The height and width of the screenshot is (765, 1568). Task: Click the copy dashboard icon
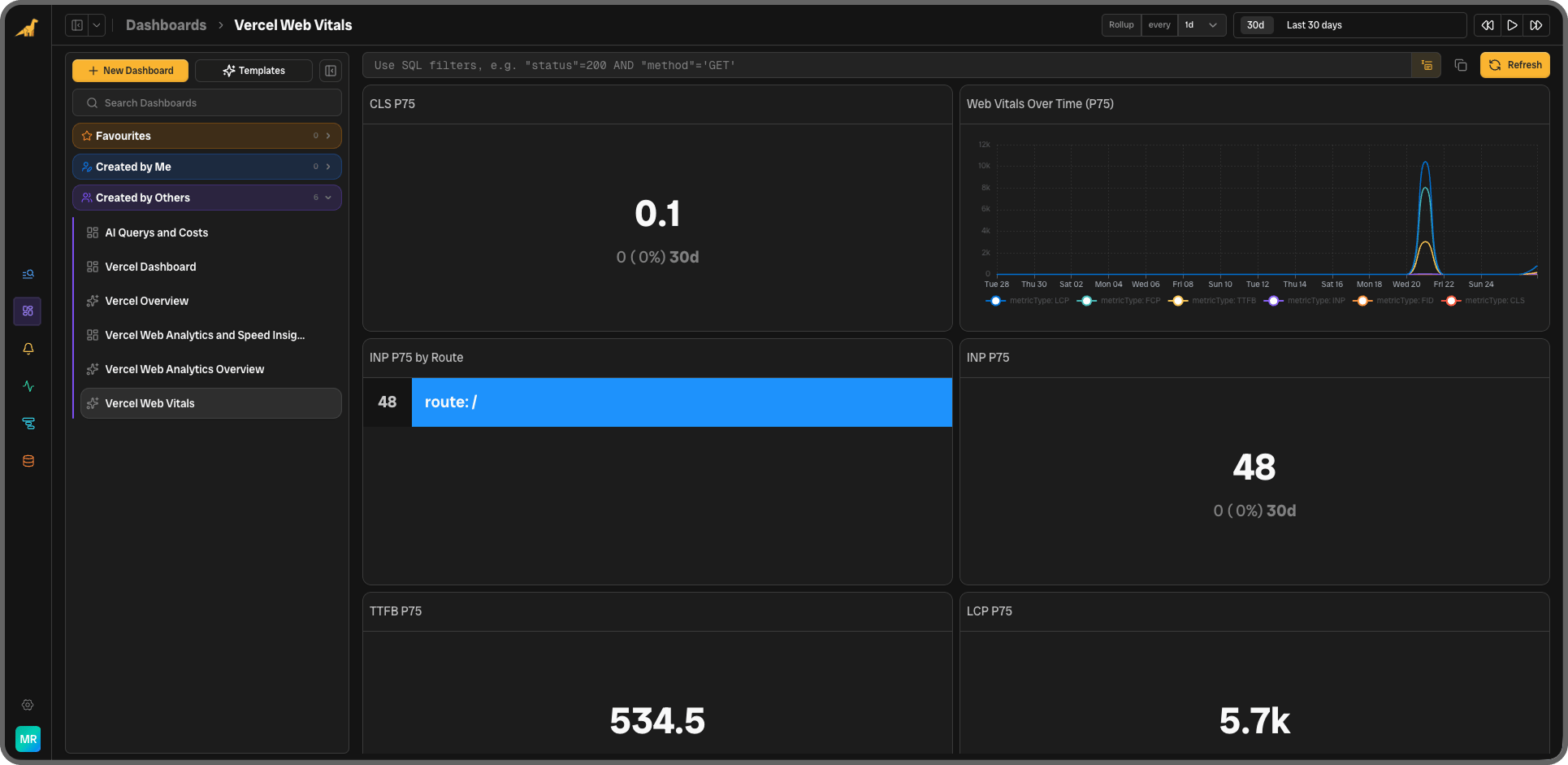tap(1461, 65)
